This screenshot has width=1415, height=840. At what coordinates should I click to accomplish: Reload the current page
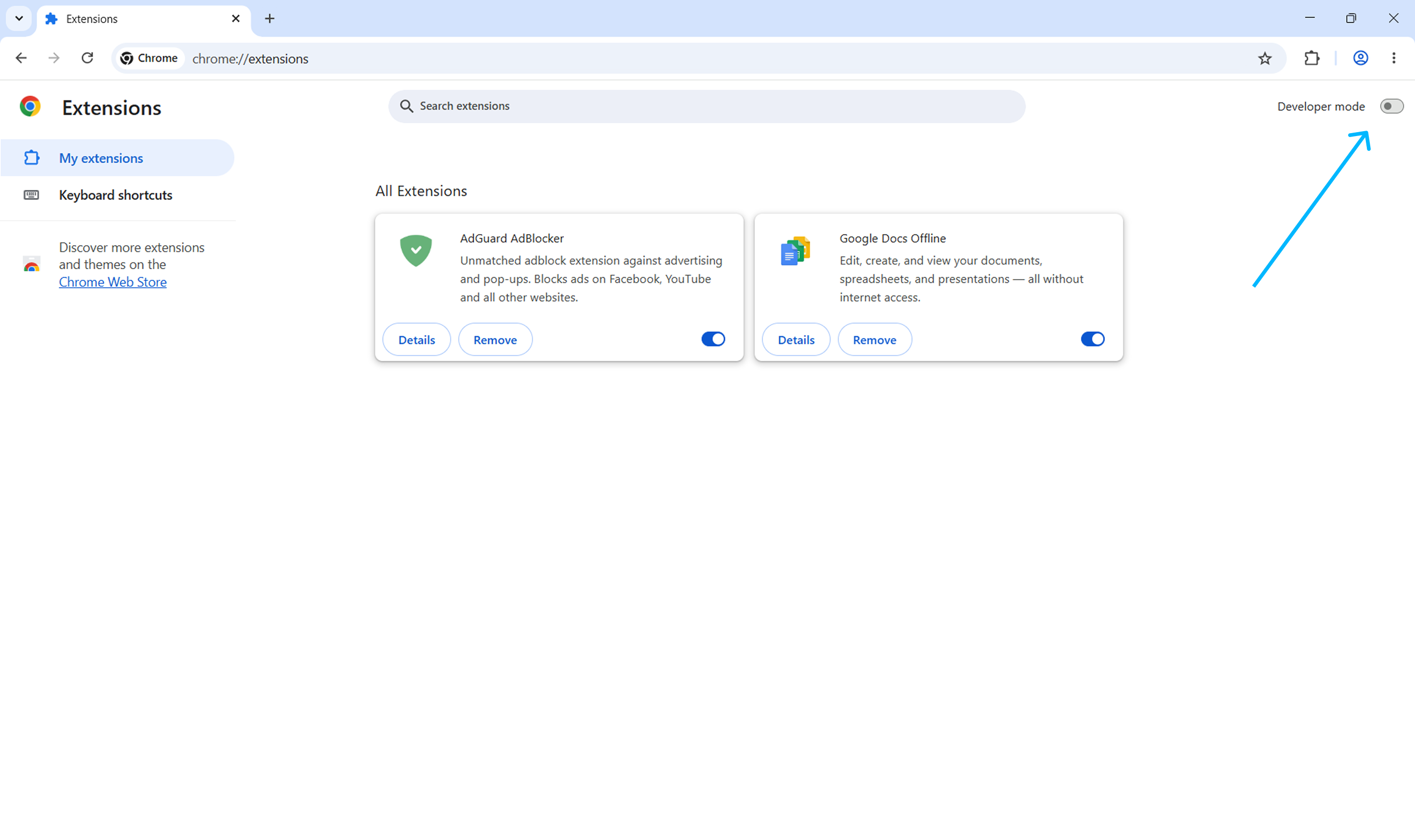[87, 58]
